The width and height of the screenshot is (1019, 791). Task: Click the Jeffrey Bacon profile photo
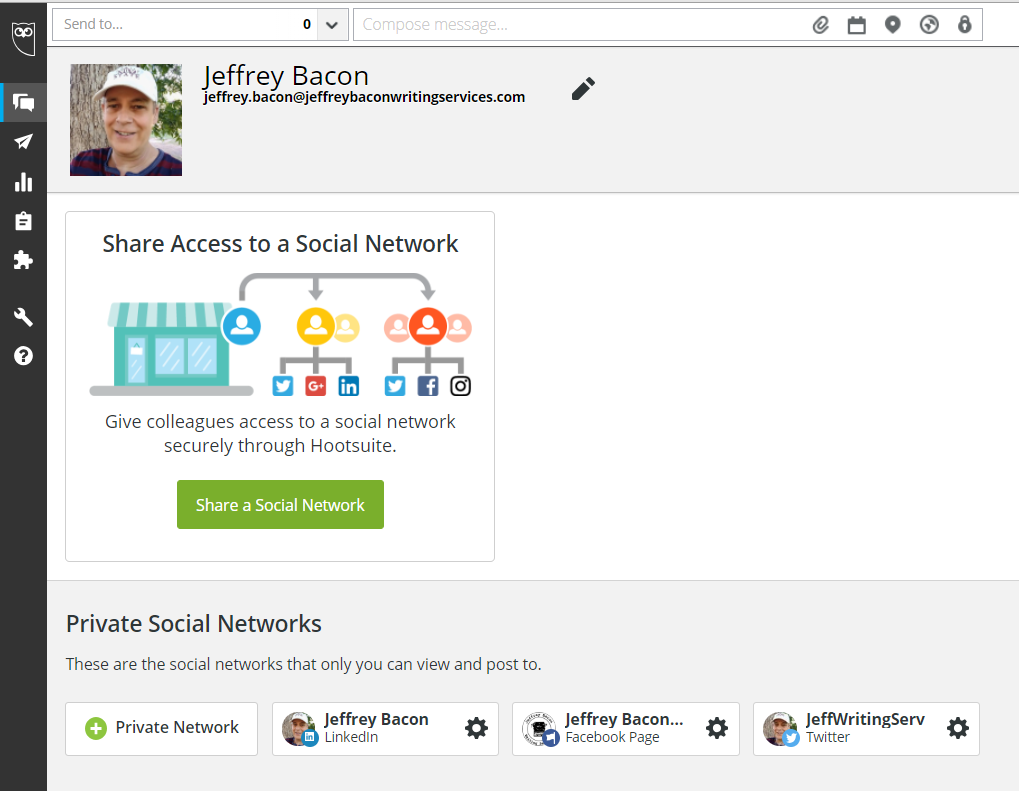point(126,120)
